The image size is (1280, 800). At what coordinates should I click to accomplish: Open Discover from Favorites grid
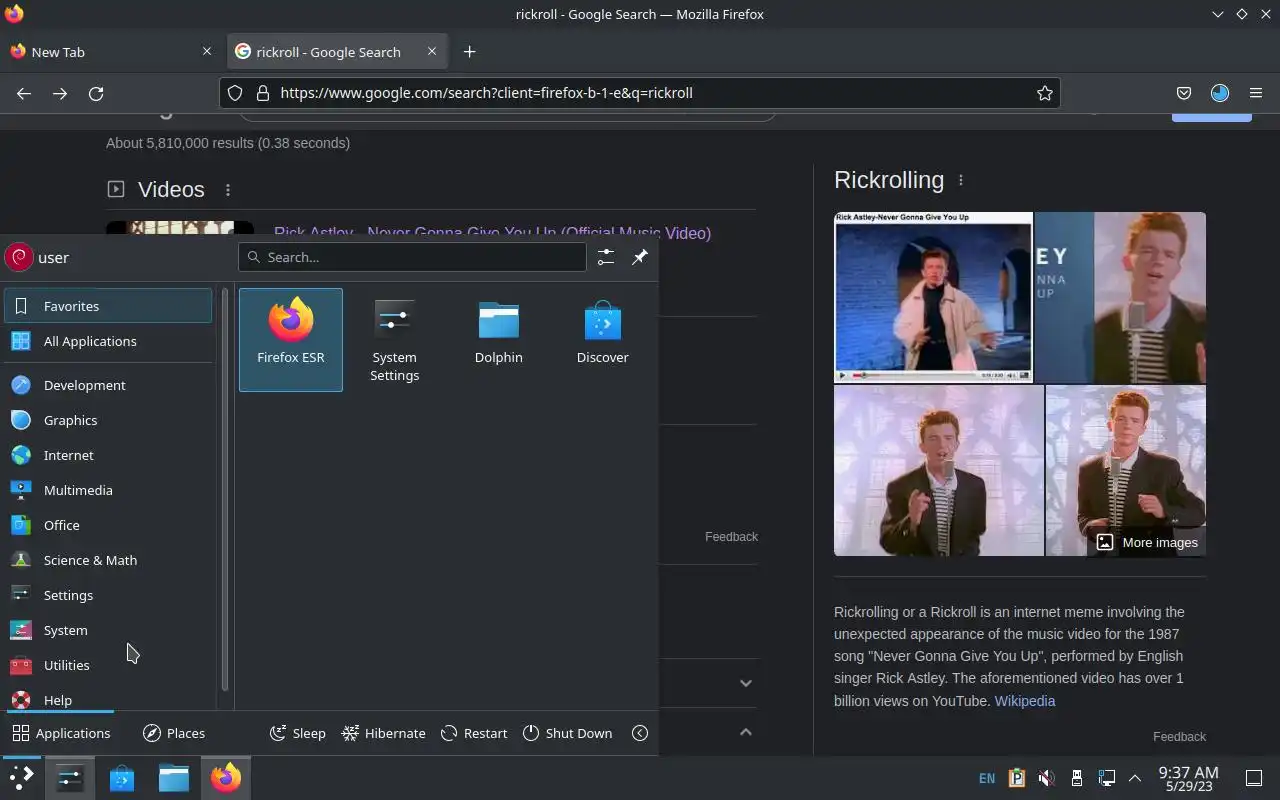point(602,340)
